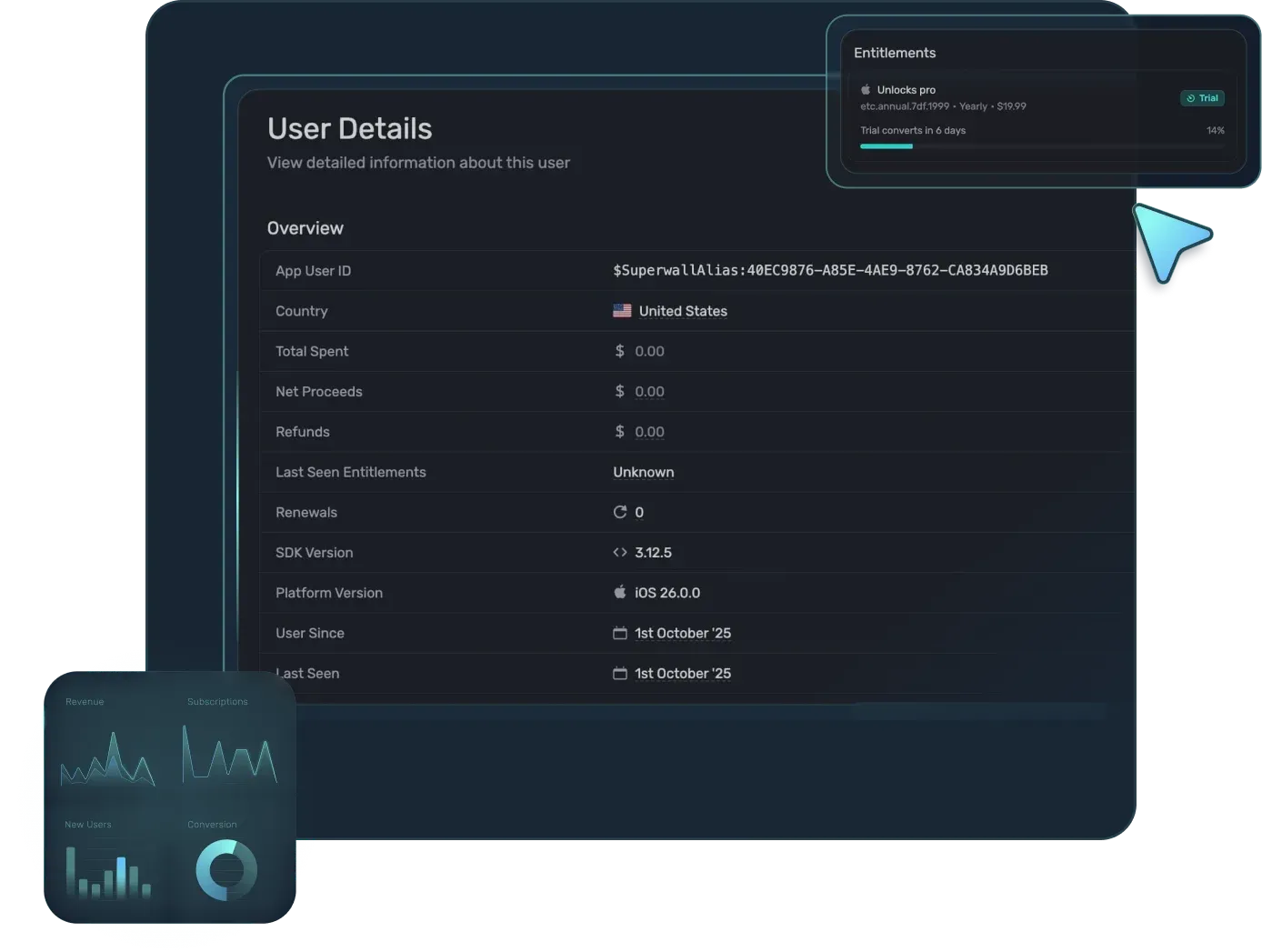
Task: Click the United States flag icon
Action: click(622, 311)
